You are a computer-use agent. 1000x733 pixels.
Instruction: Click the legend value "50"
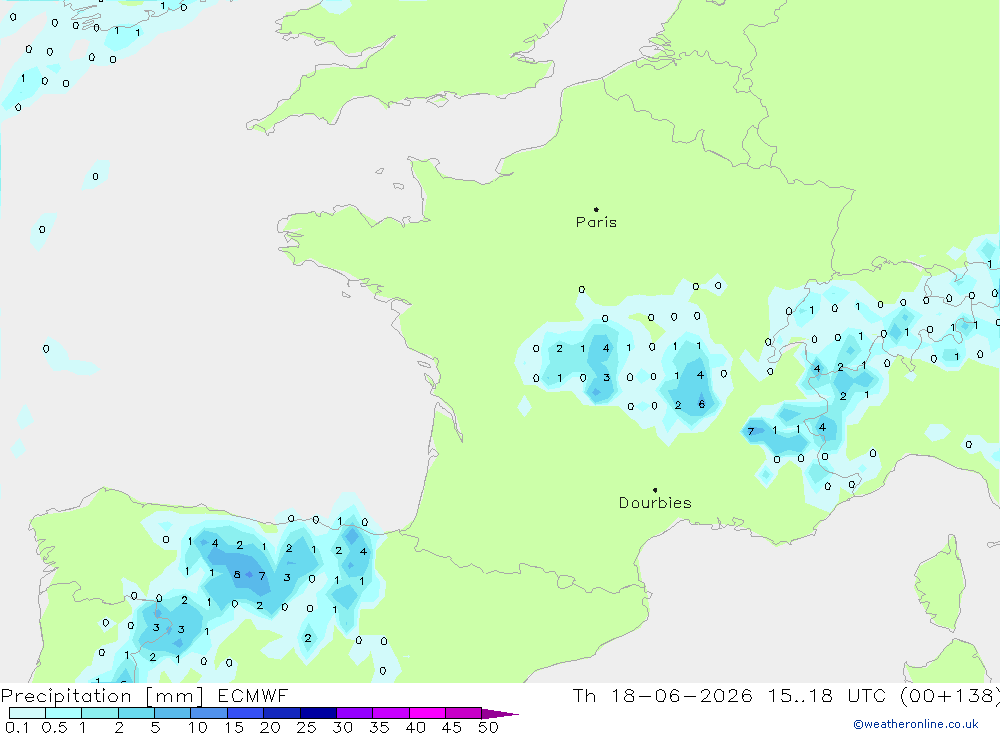pos(488,727)
